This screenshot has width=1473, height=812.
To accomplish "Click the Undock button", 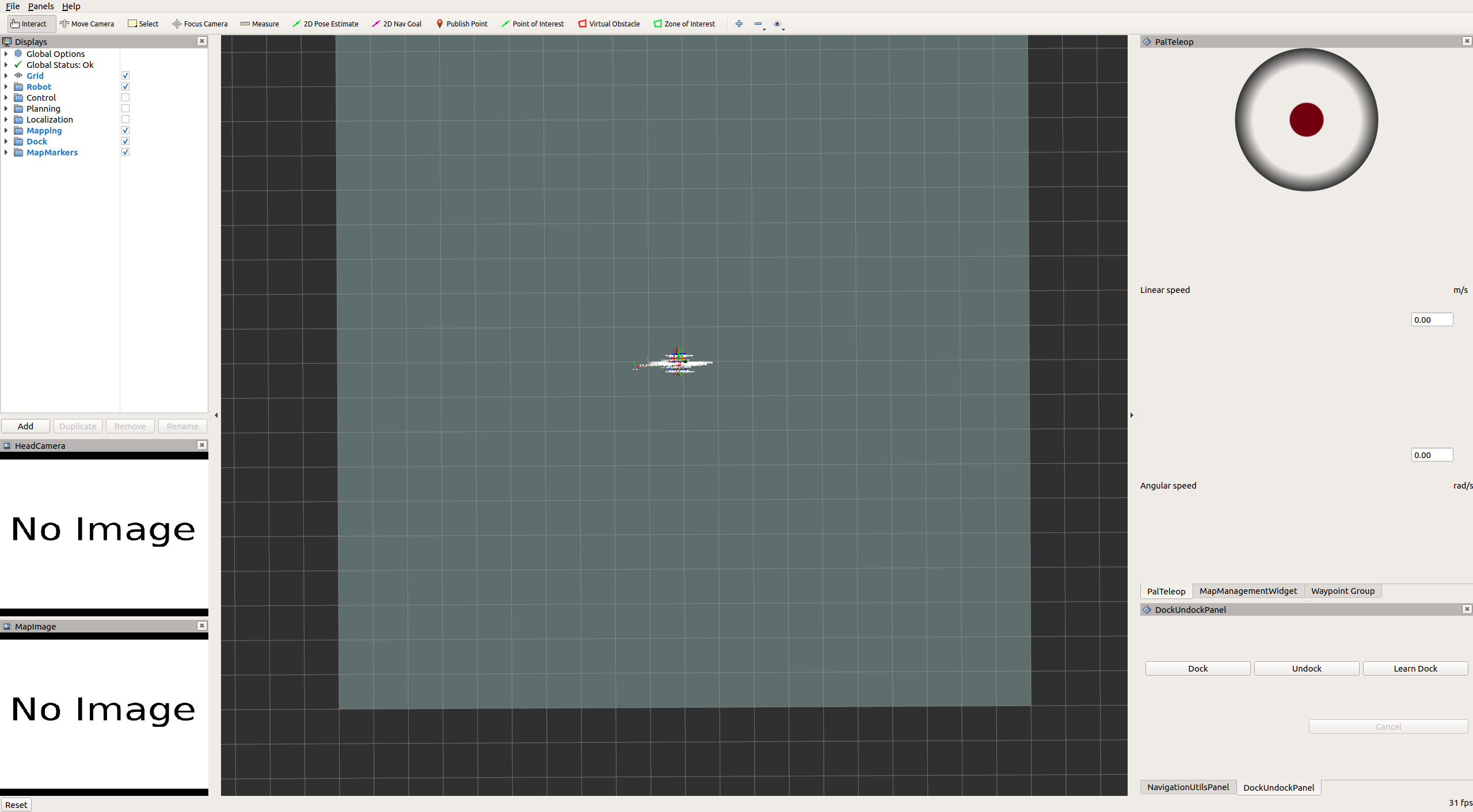I will point(1307,668).
